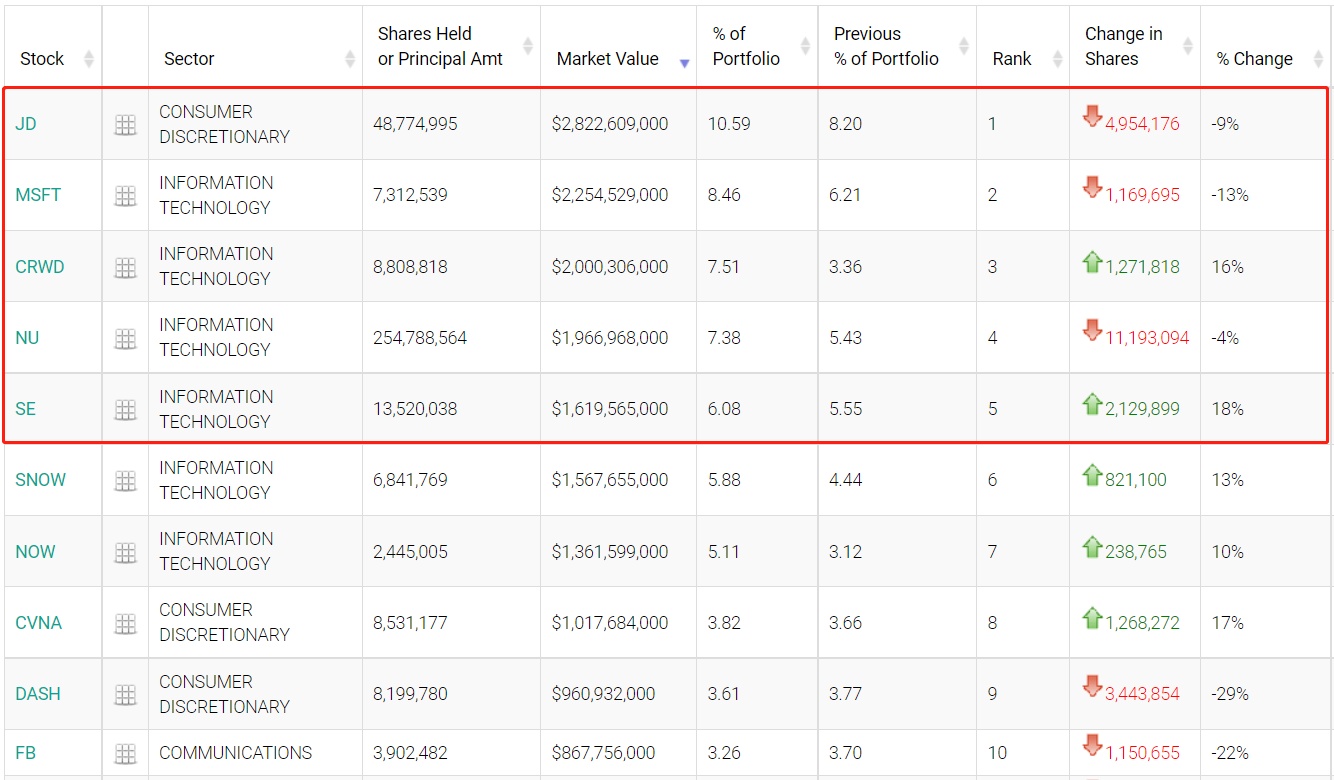Open the table icon beside CRWD
Screen dimensions: 1334x780
coord(125,267)
